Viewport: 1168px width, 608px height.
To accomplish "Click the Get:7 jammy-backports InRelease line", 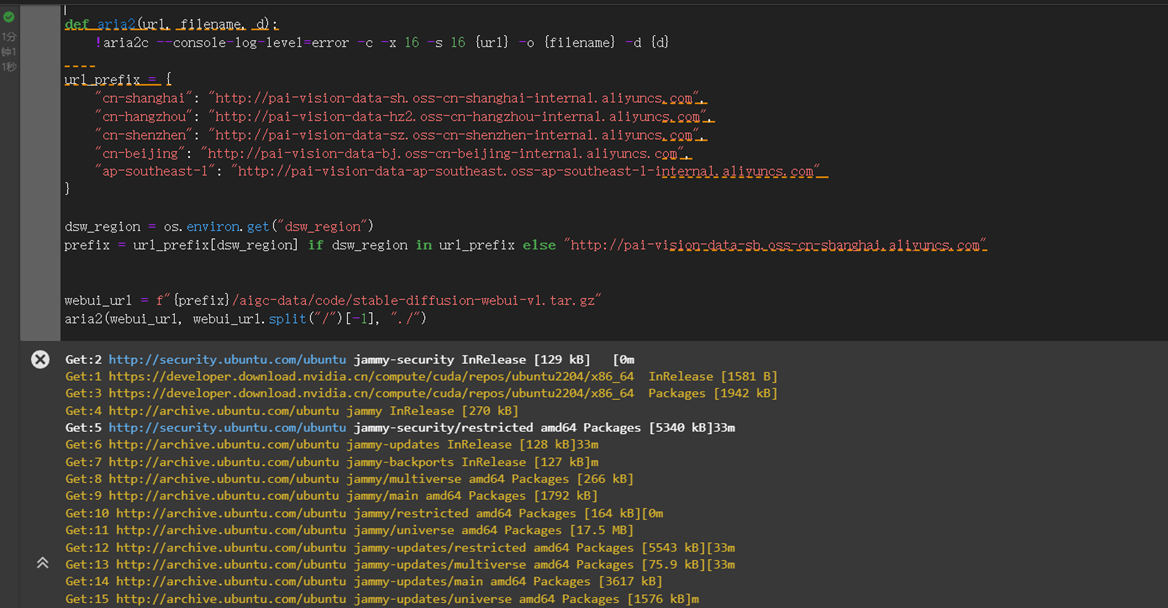I will point(331,462).
